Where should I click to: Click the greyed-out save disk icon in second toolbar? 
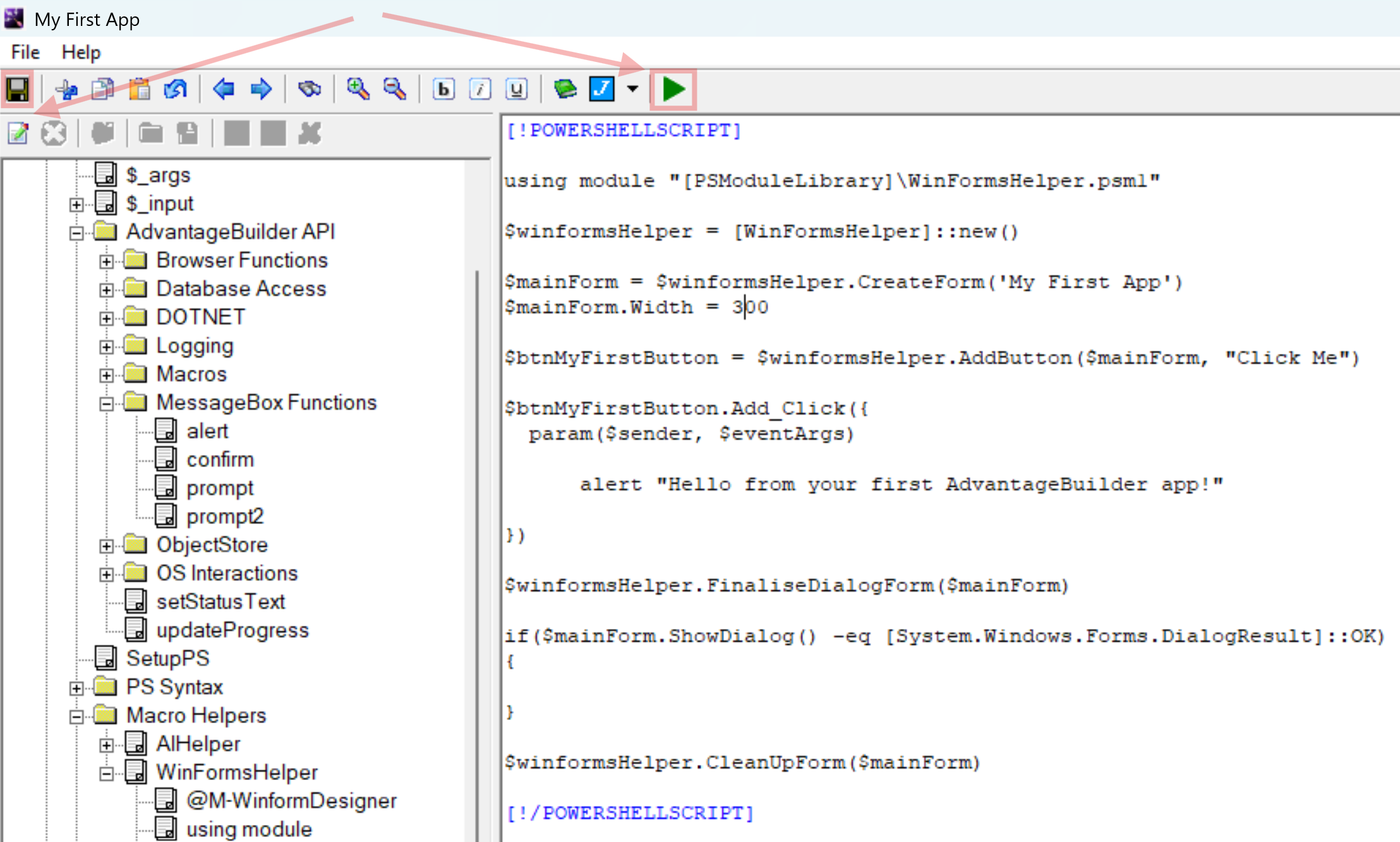click(187, 133)
